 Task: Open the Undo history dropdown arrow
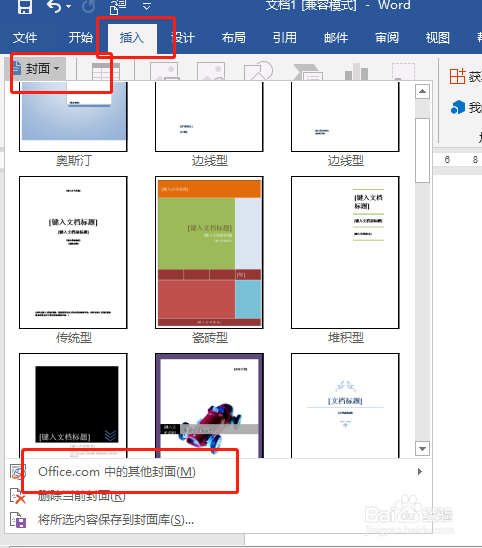pyautogui.click(x=69, y=7)
